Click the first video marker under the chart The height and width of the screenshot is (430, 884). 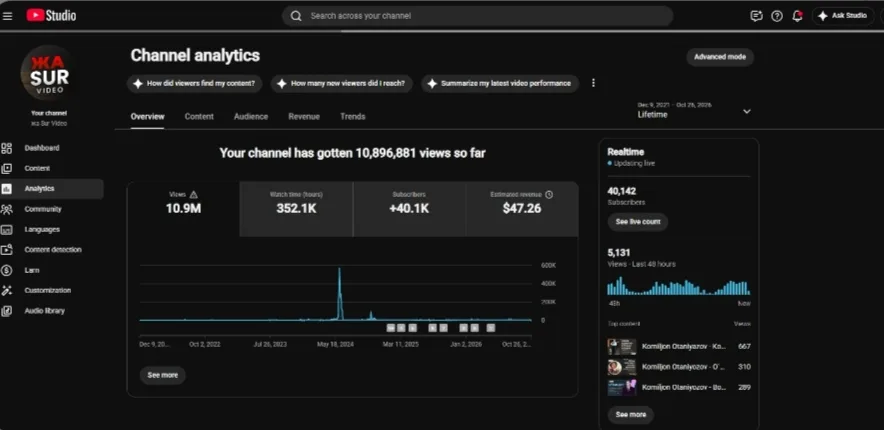tap(391, 327)
